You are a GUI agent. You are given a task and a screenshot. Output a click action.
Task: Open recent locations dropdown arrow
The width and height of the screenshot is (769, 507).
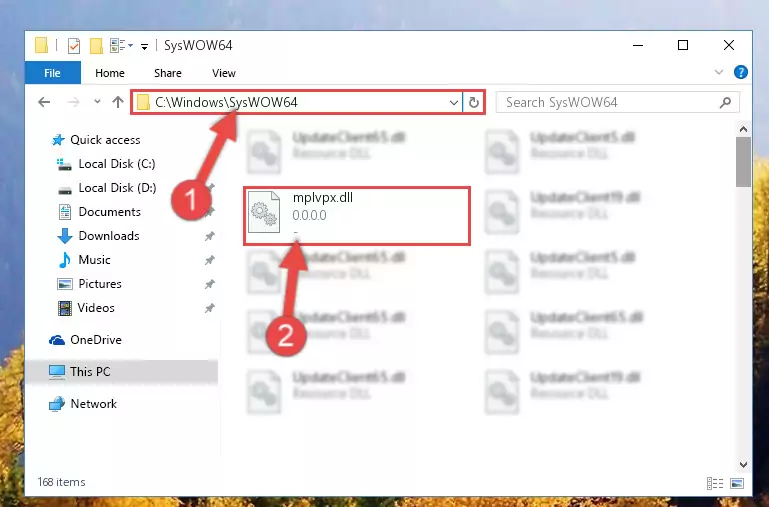tap(97, 102)
